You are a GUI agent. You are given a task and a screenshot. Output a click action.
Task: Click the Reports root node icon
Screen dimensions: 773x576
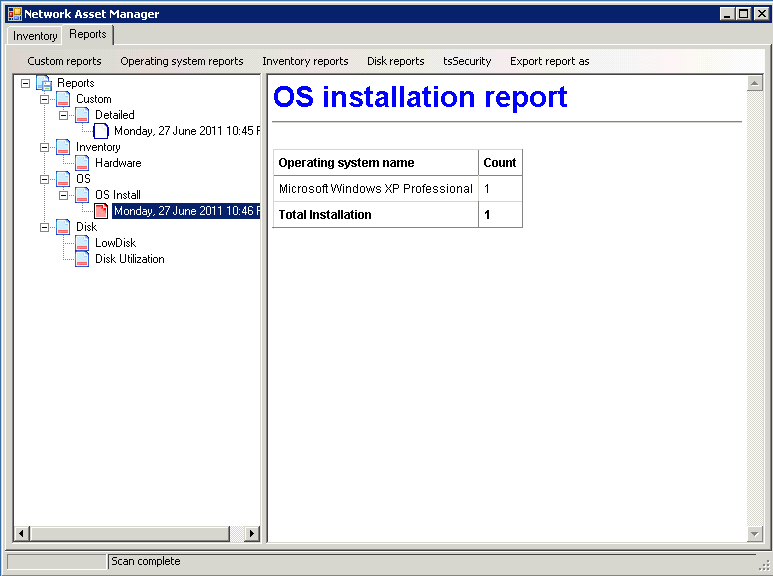44,83
